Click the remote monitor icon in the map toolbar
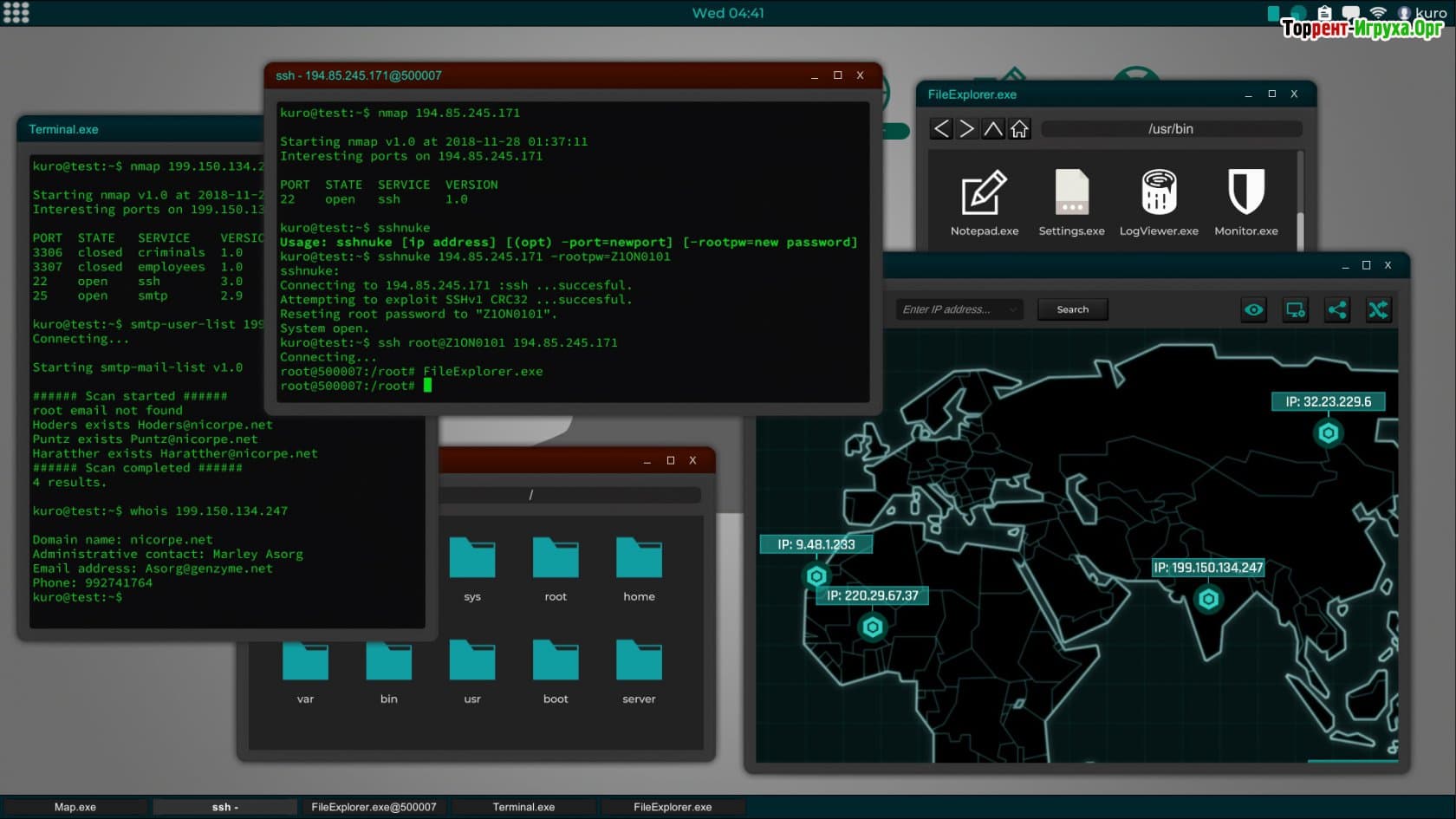This screenshot has width=1456, height=819. [1296, 310]
